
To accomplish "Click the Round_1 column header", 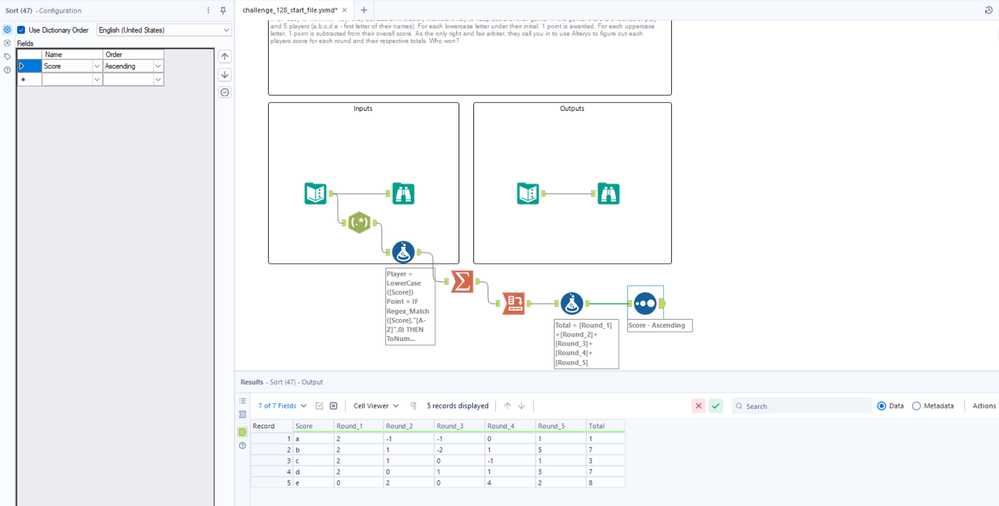I will point(359,426).
